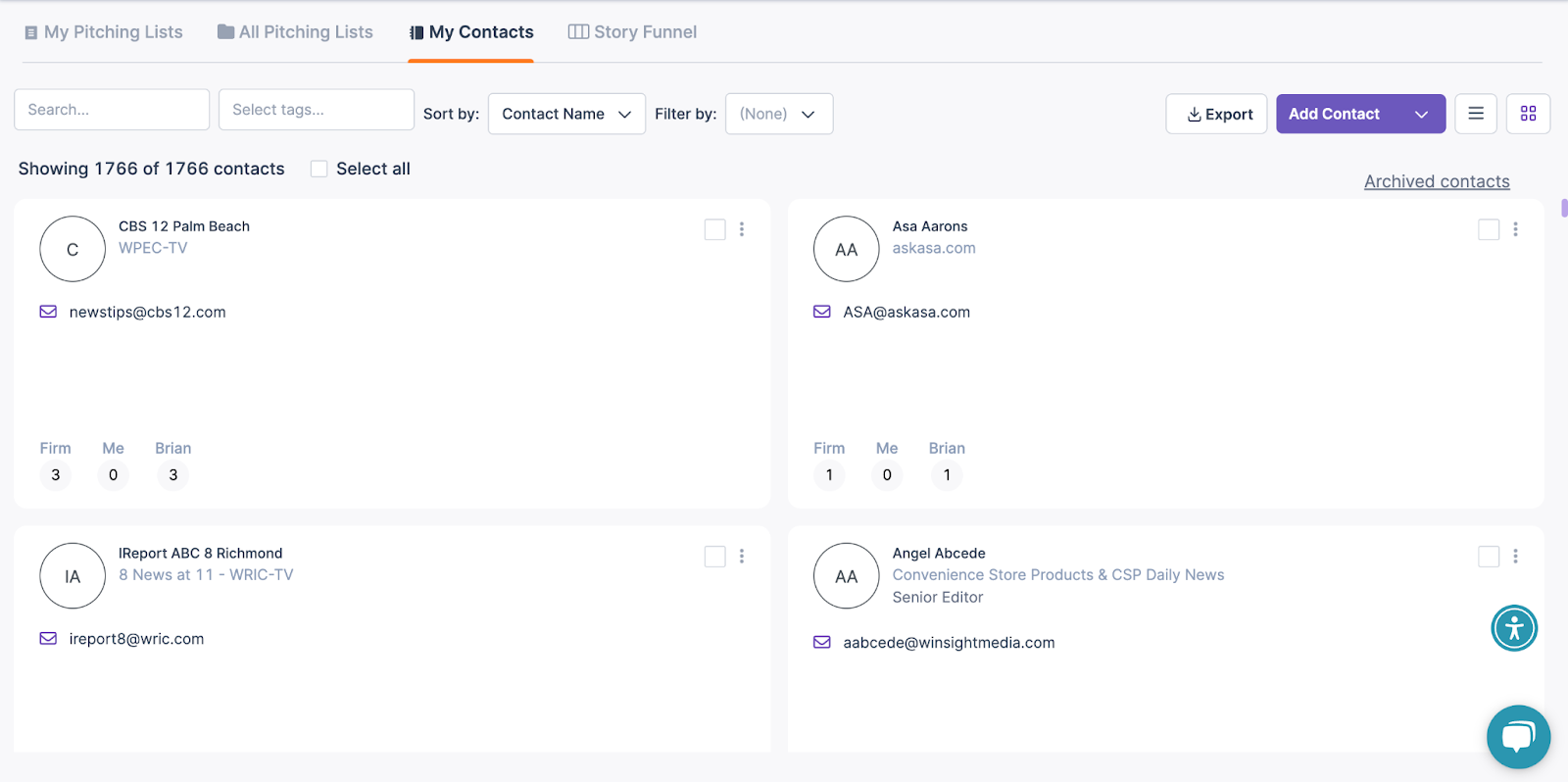Click the Angel Abcede AA avatar
1568x782 pixels.
847,576
